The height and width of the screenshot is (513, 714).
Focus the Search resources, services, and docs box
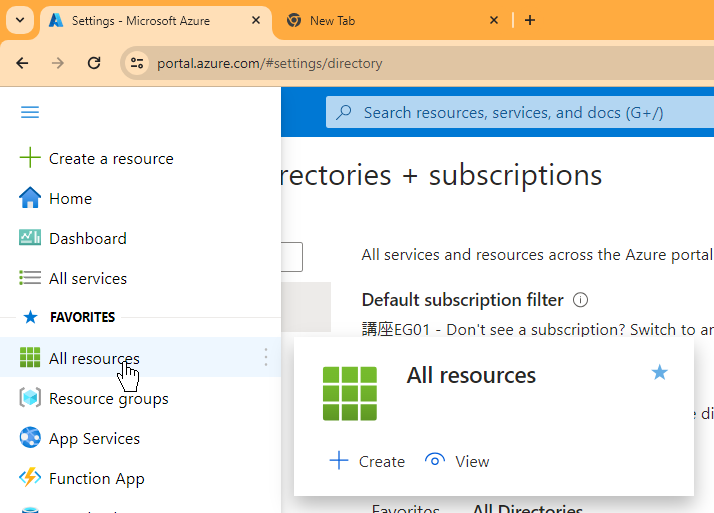(x=520, y=112)
